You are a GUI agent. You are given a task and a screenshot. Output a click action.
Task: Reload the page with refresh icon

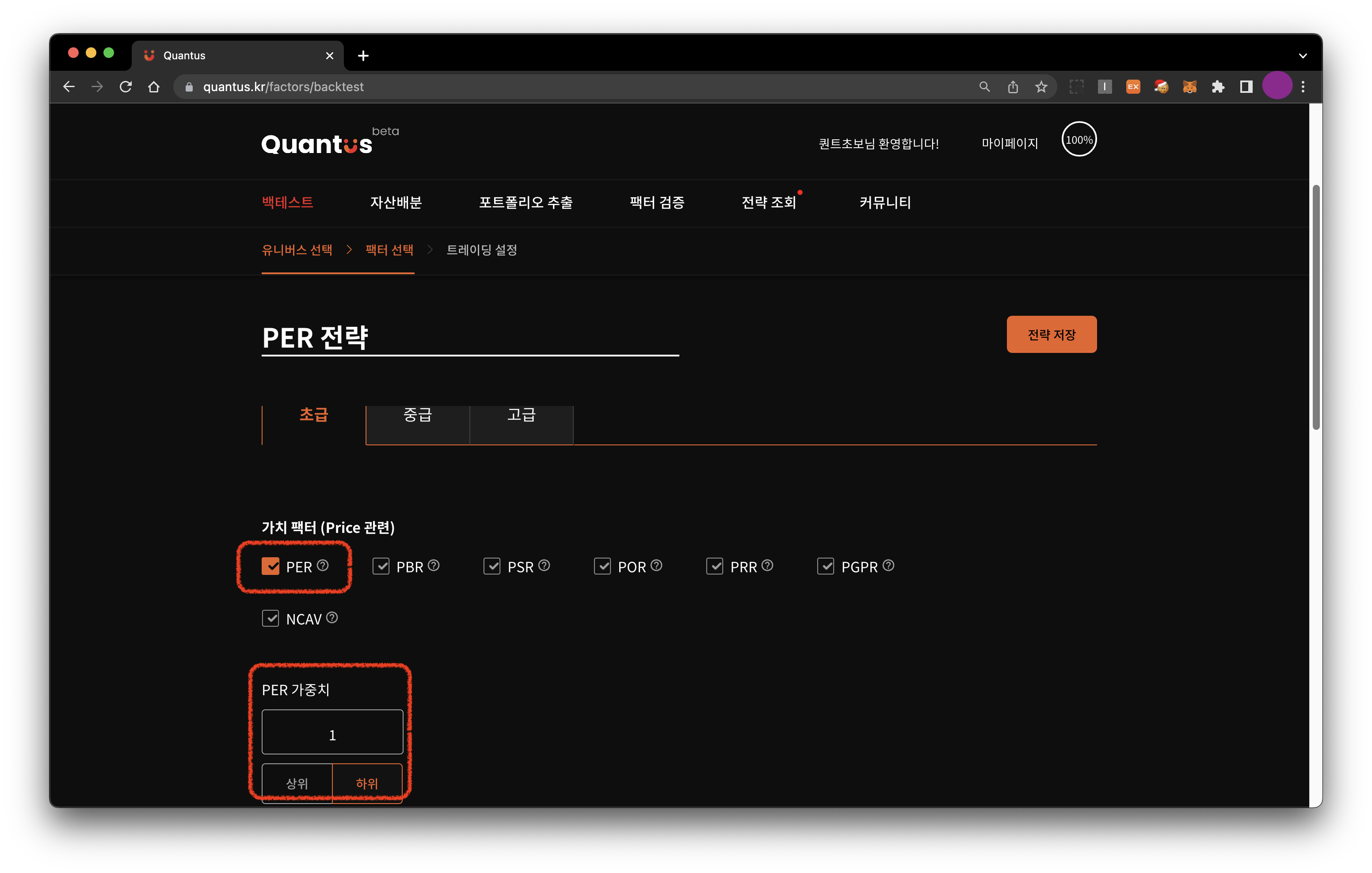click(x=126, y=87)
